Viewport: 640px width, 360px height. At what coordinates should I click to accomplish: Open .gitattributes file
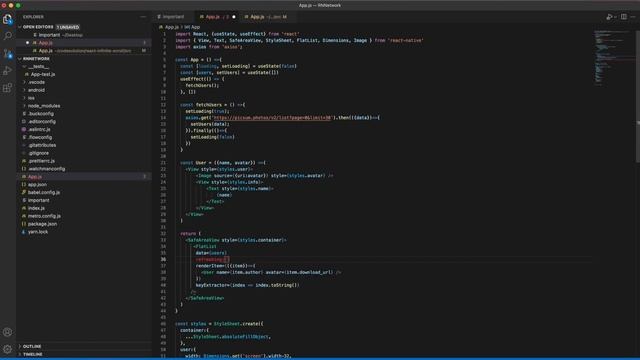(42, 145)
